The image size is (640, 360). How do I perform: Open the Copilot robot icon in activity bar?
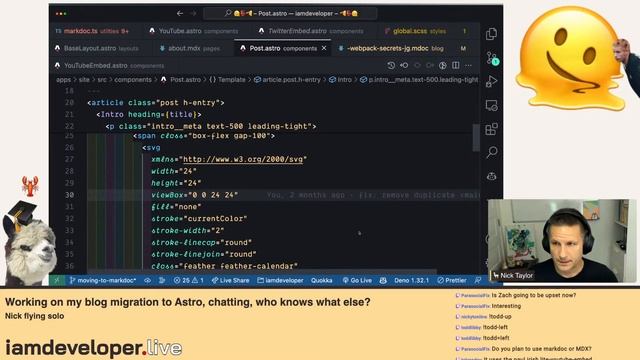pos(491,176)
